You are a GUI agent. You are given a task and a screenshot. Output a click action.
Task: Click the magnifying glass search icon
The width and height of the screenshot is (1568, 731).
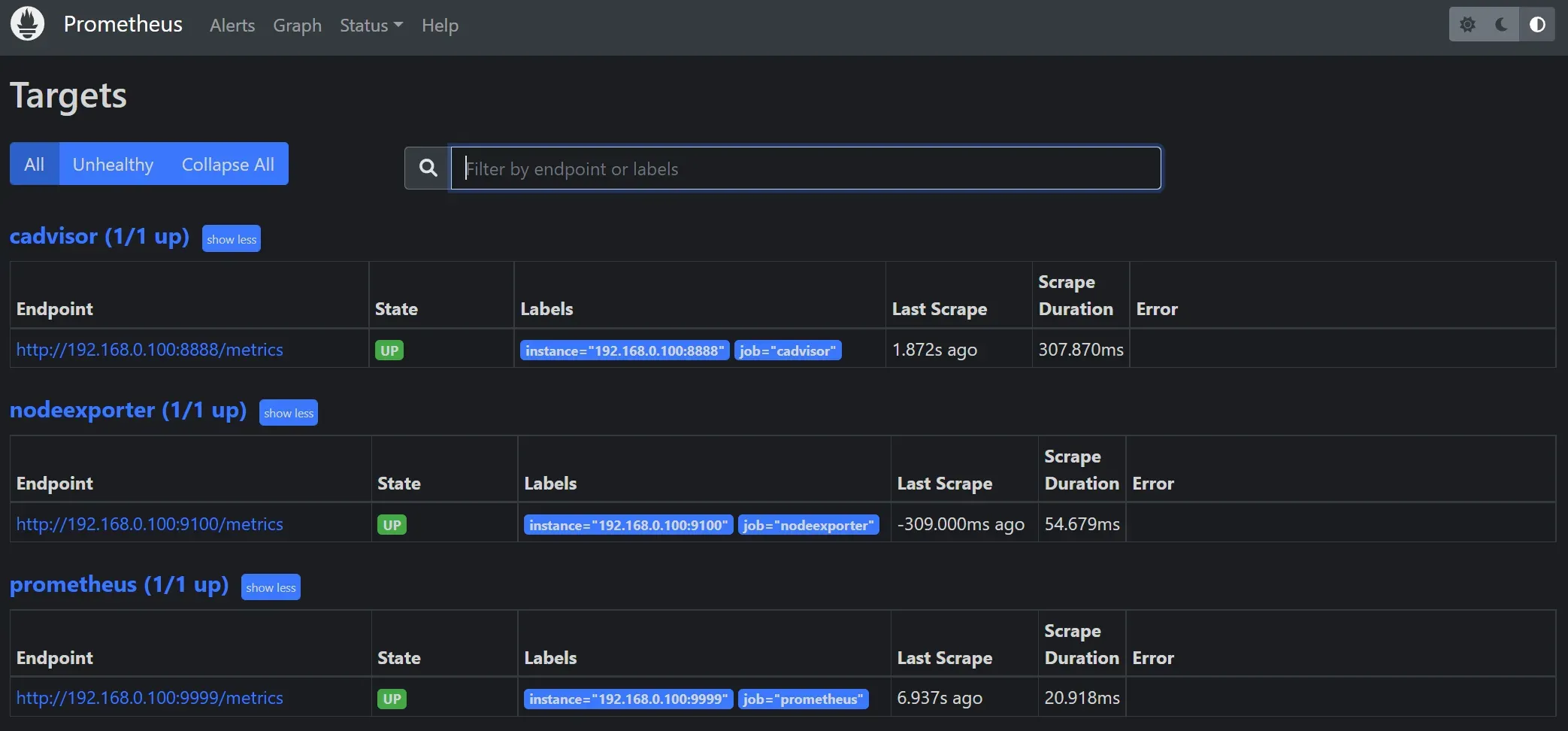[428, 168]
